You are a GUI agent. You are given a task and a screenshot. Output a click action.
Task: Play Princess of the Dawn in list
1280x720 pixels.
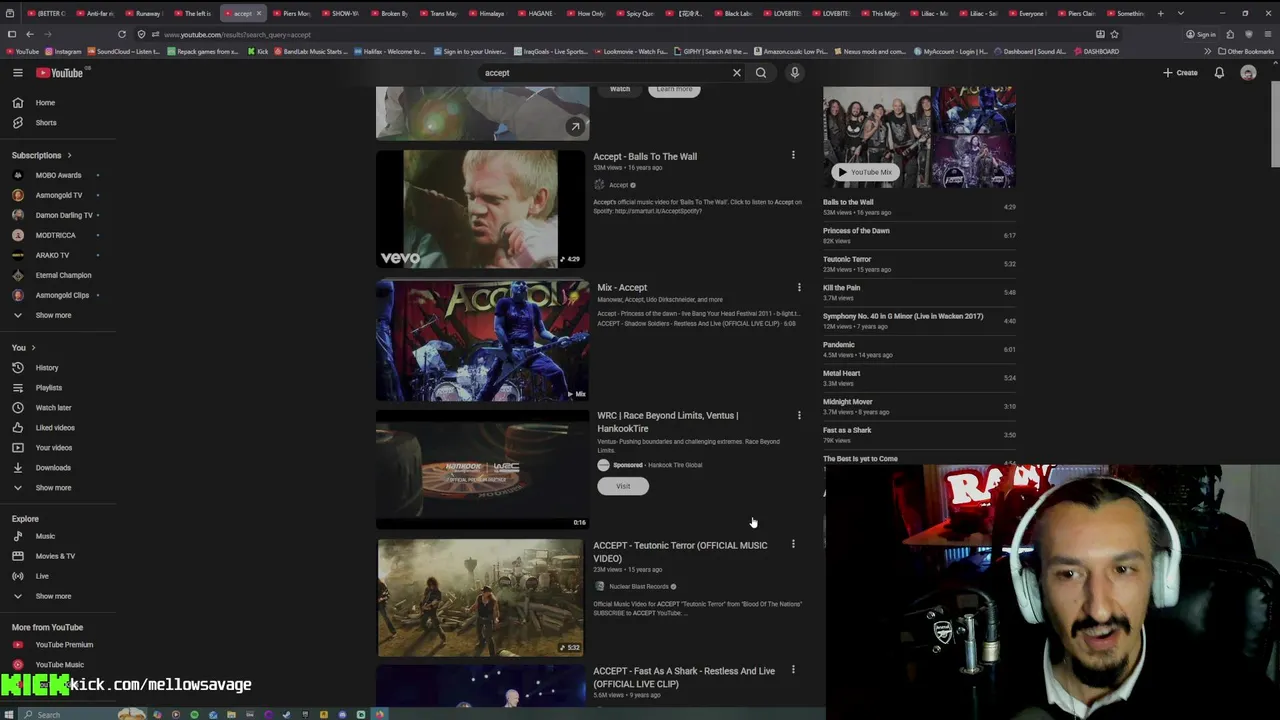coord(919,235)
